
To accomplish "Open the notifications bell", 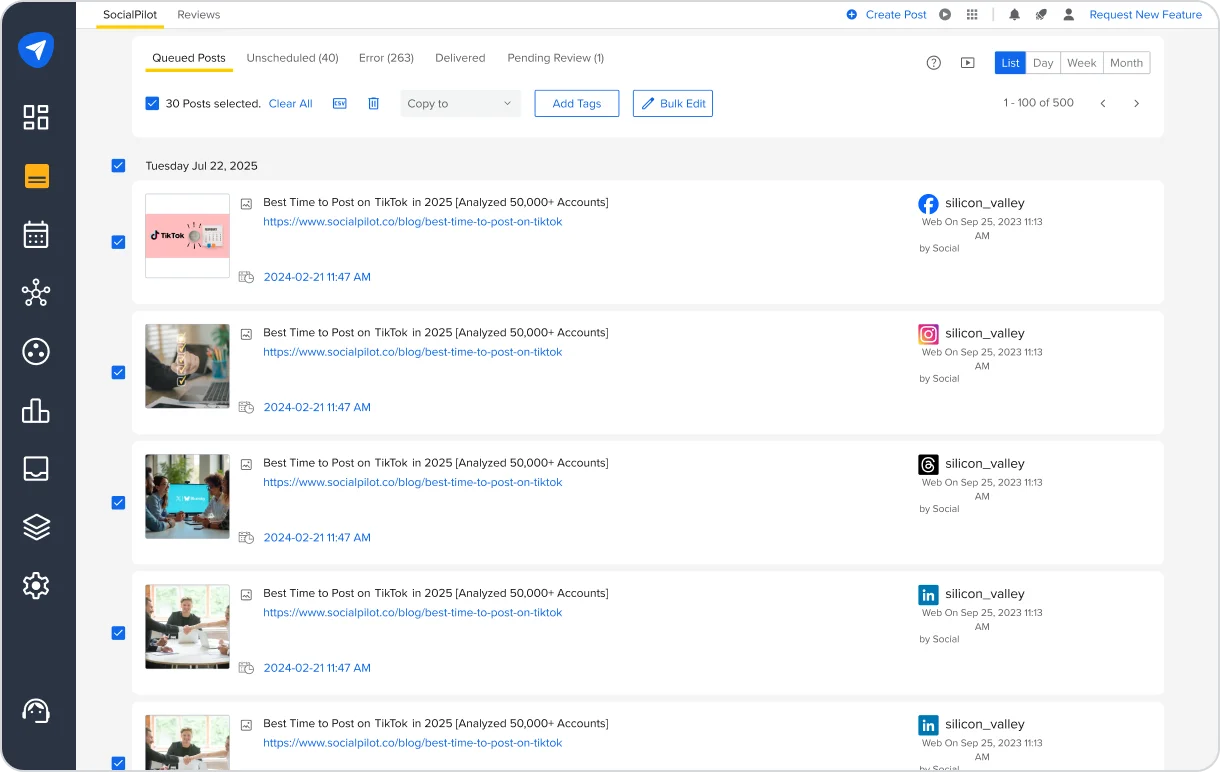I will pos(1015,15).
